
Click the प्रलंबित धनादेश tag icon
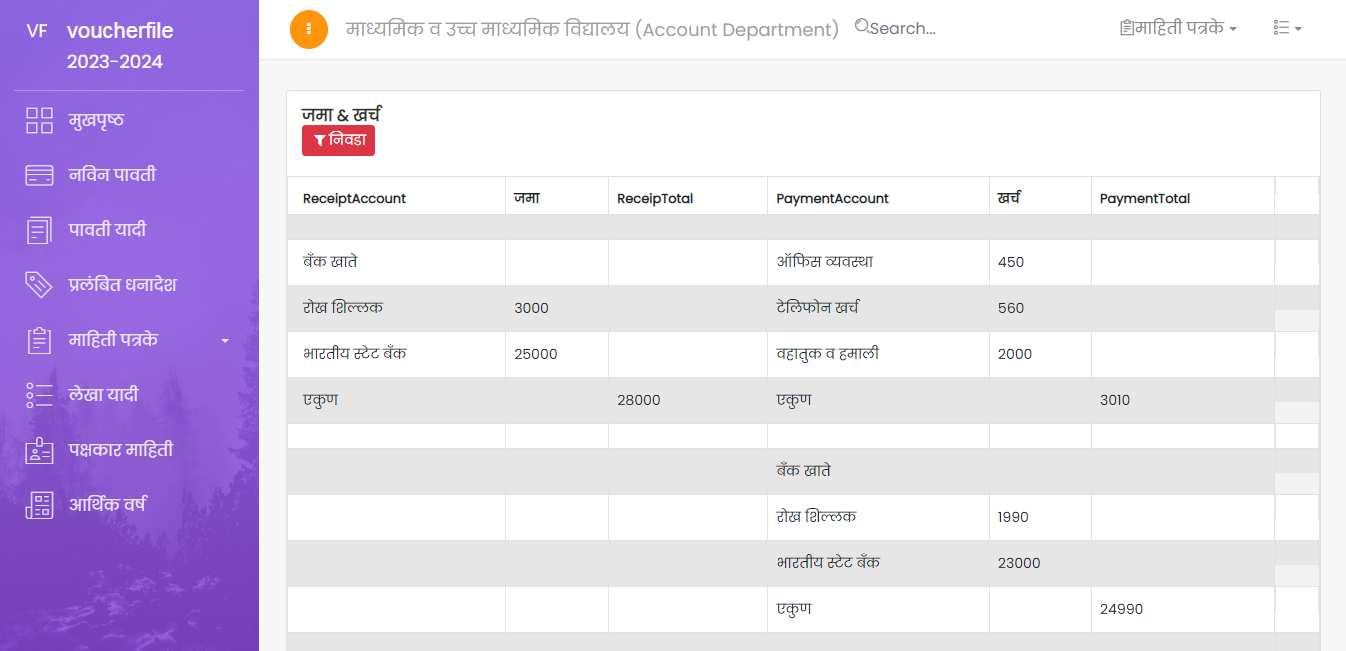[x=39, y=285]
